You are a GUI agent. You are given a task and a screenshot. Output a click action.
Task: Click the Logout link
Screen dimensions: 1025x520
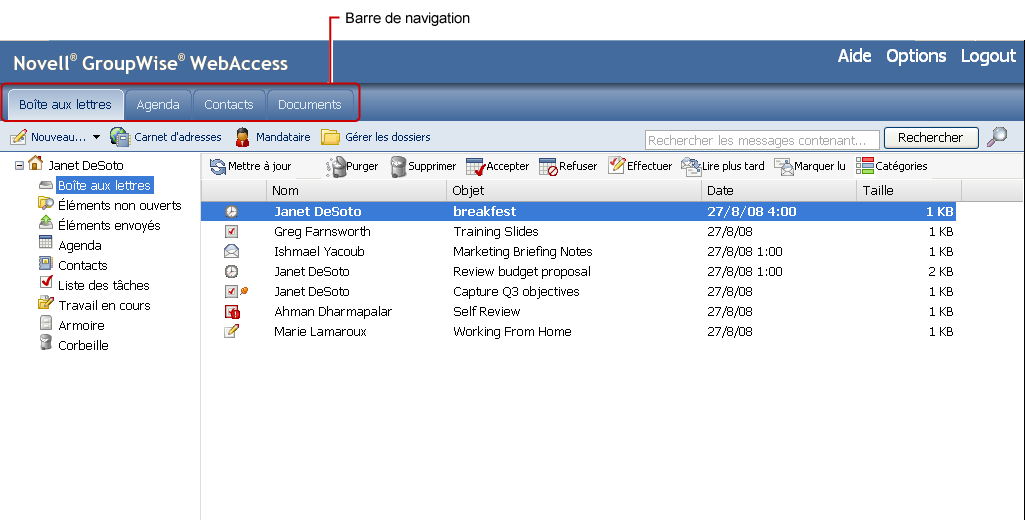(988, 56)
